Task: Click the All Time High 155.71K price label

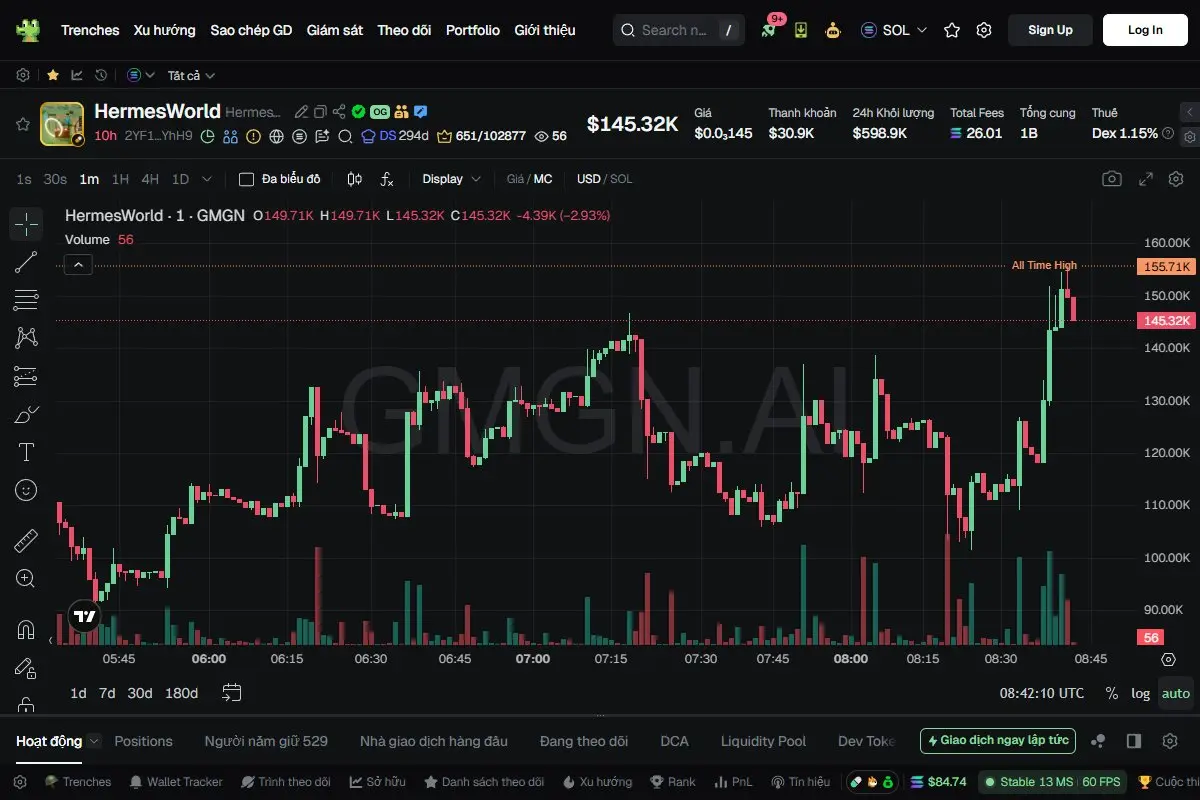Action: 1166,267
